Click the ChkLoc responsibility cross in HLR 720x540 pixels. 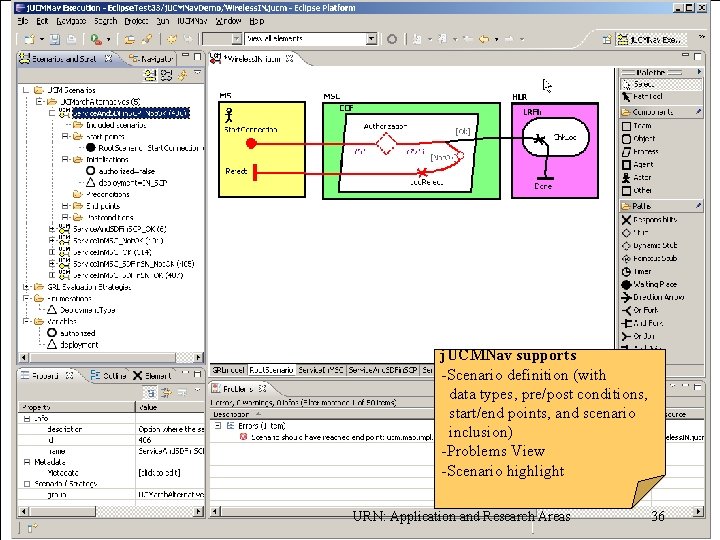click(x=539, y=138)
